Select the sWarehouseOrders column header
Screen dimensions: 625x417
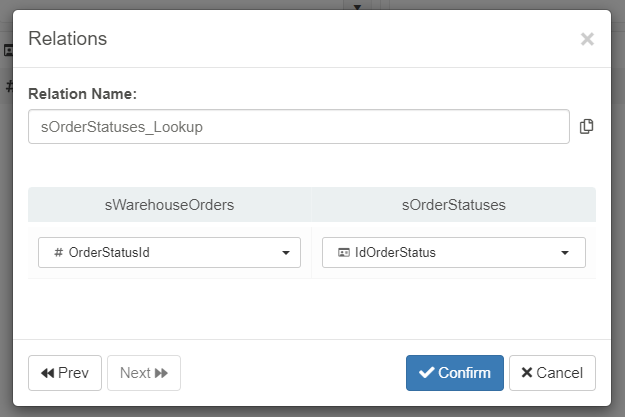coord(169,204)
